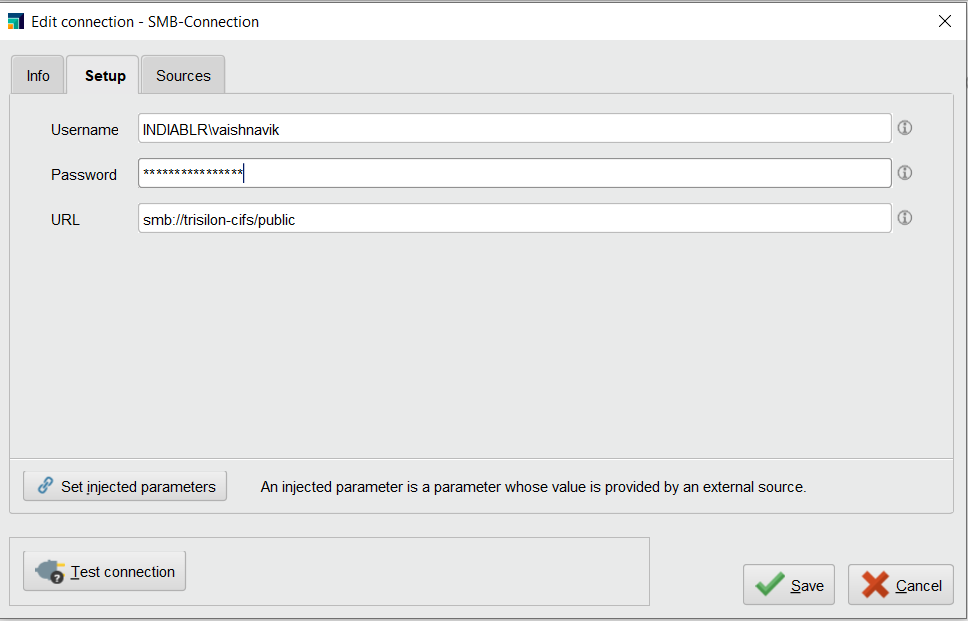Click the Set injected parameters button
Image resolution: width=968 pixels, height=621 pixels.
(124, 486)
